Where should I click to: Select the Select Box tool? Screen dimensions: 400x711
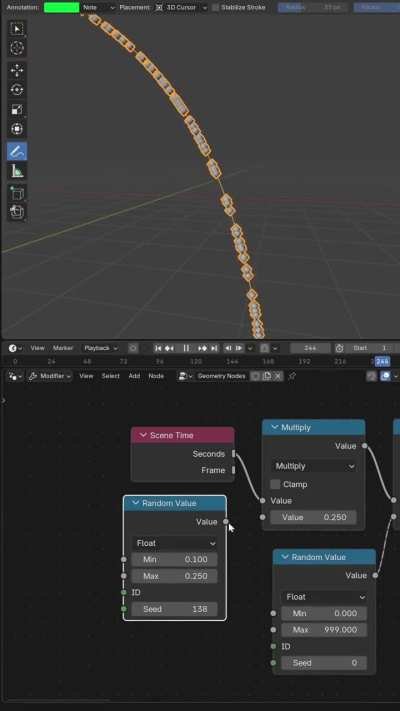17,29
